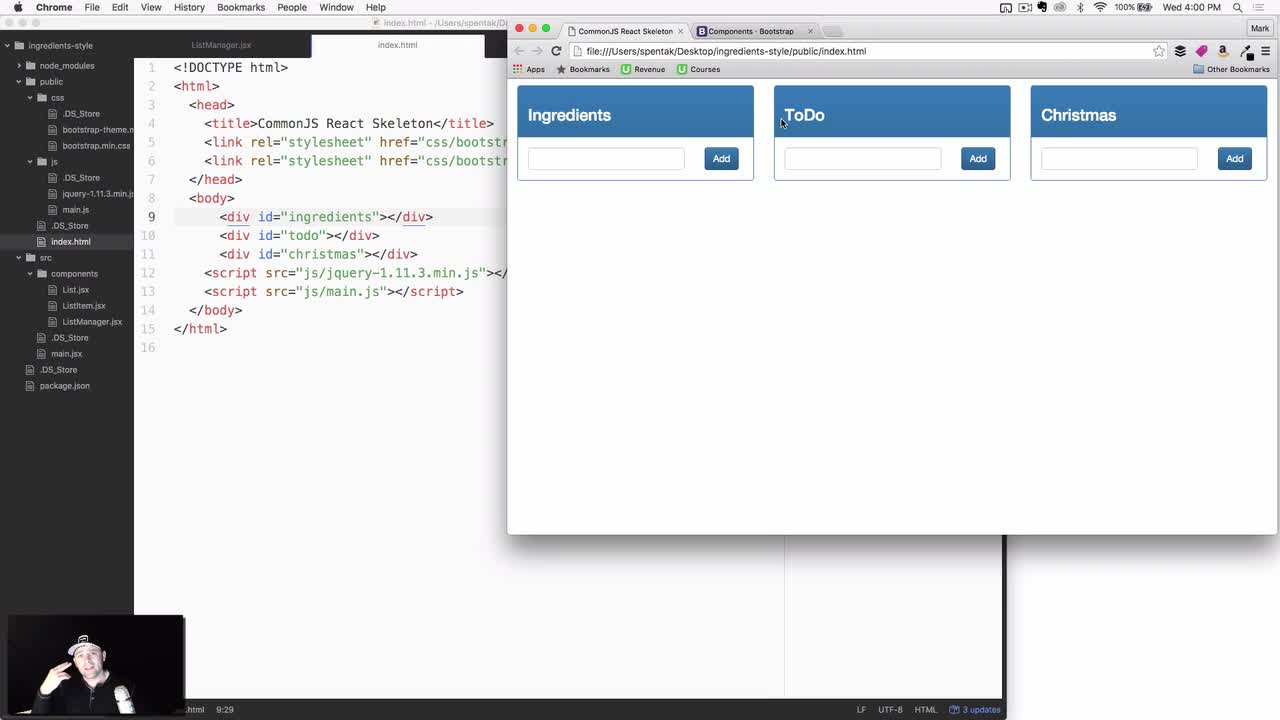Click the pink tag extension icon
1280x720 pixels.
(x=1201, y=51)
